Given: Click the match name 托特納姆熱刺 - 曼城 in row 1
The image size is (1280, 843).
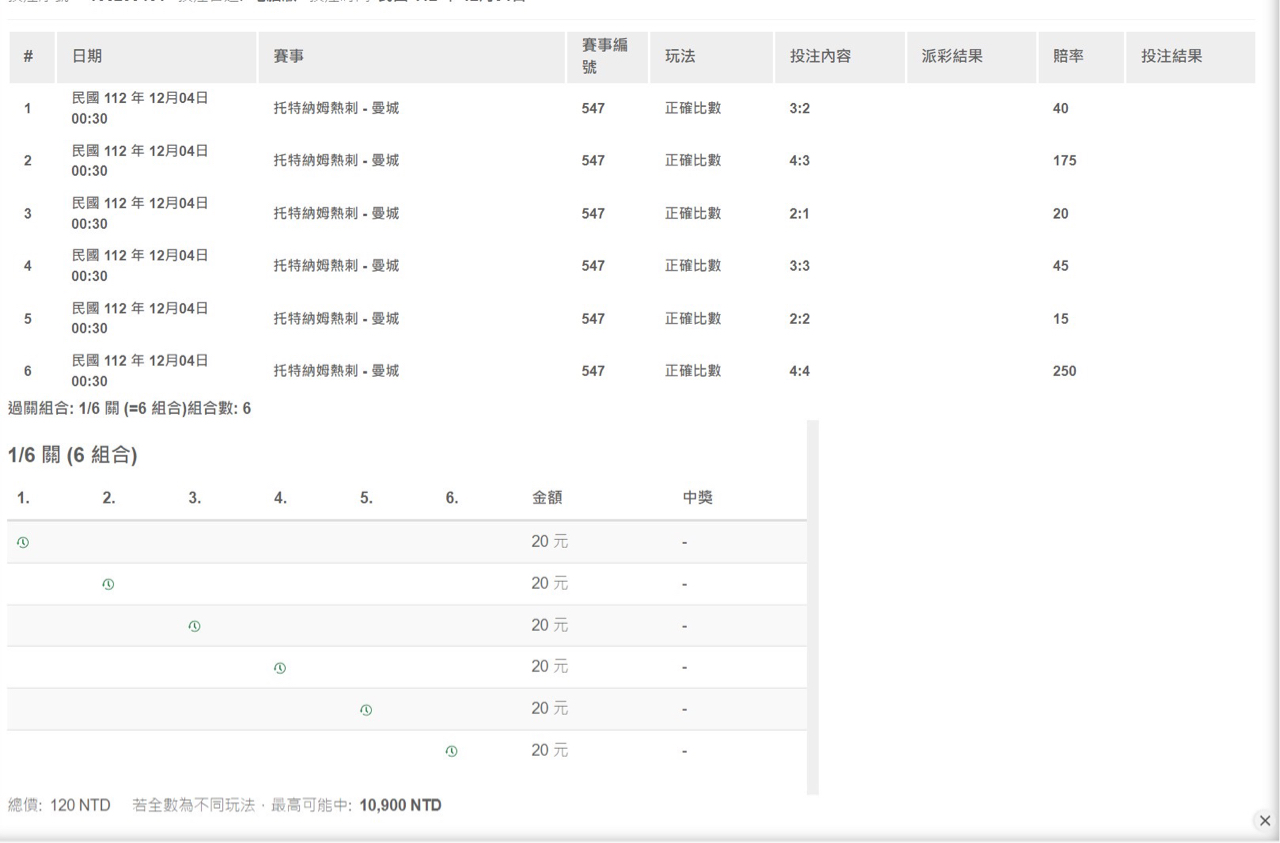Looking at the screenshot, I should (336, 108).
